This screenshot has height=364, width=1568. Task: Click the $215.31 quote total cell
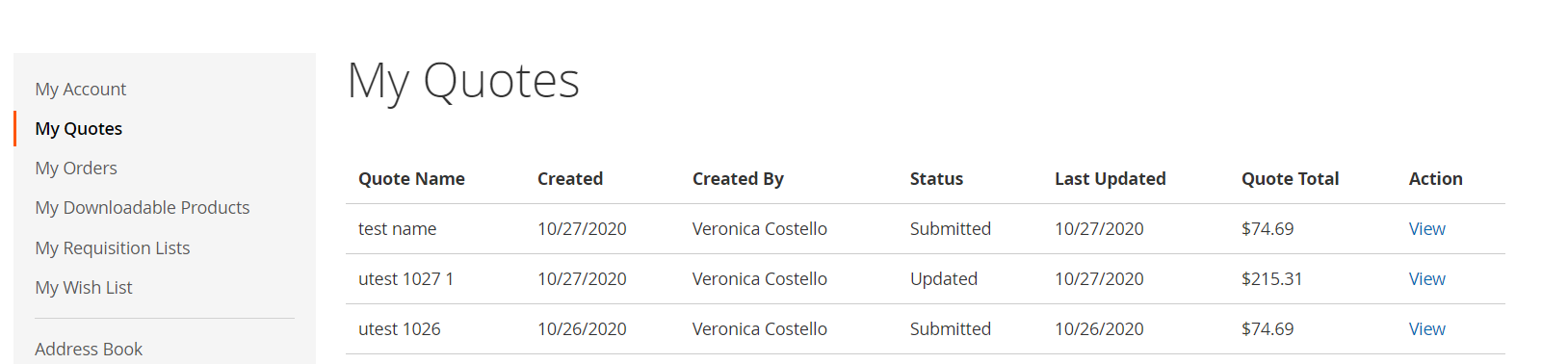pos(1271,278)
